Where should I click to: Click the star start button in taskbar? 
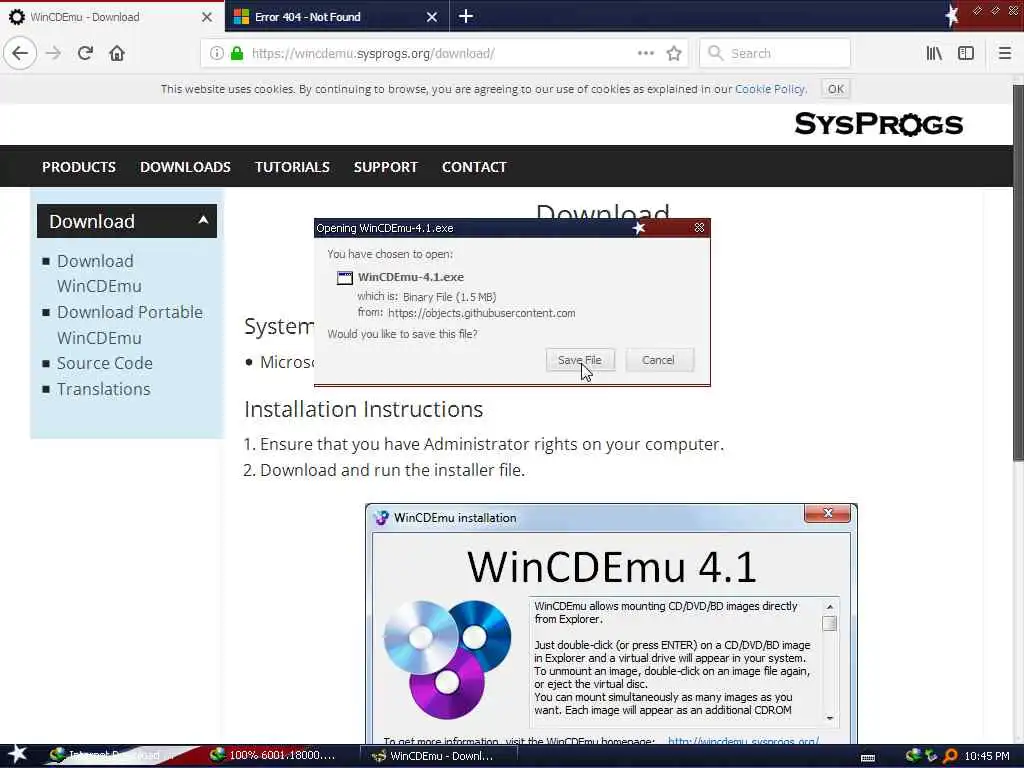18,755
